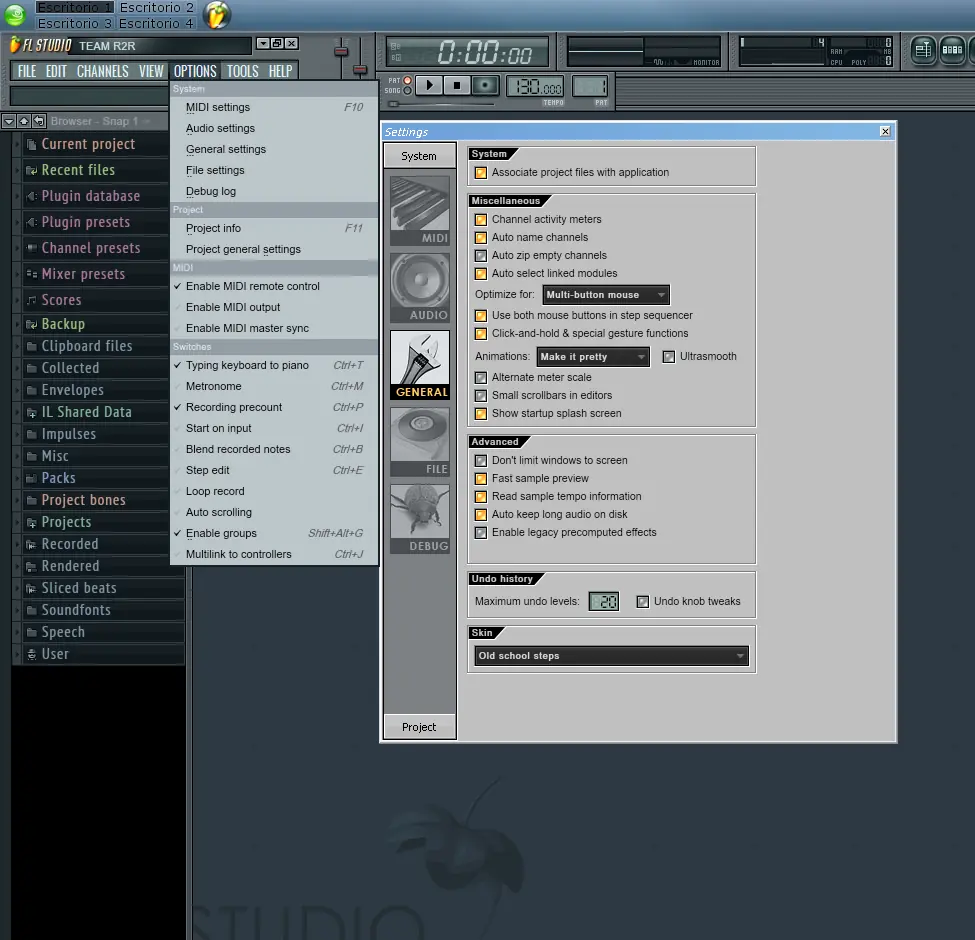Image resolution: width=975 pixels, height=940 pixels.
Task: Open the FILE menu
Action: [x=27, y=71]
